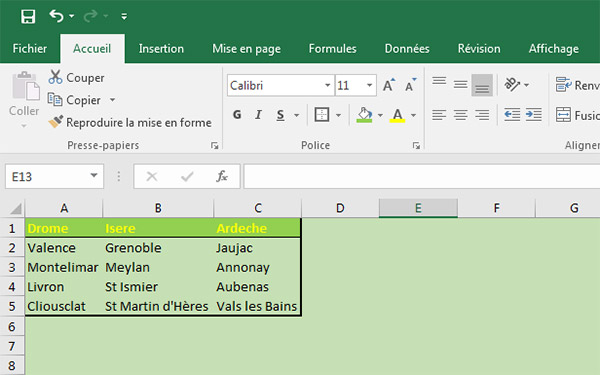Click the Name Box showing E13
The height and width of the screenshot is (375, 600).
54,176
